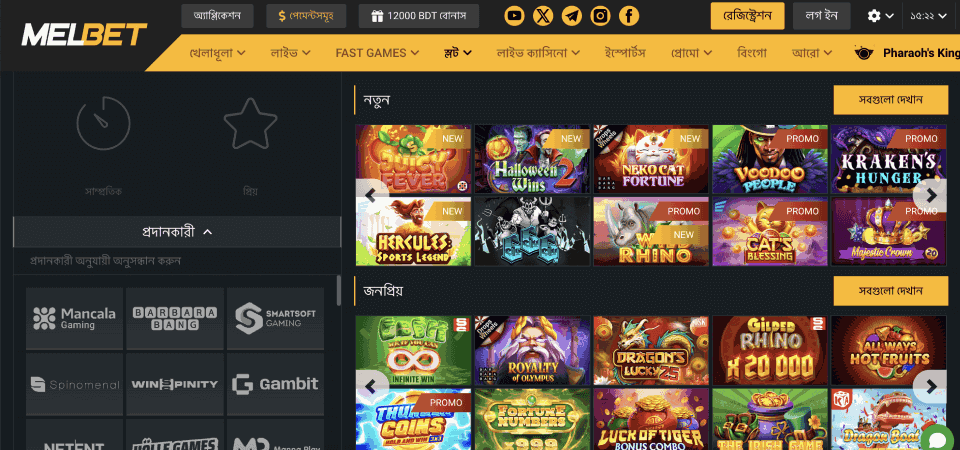Collapse the প্রদানকারী providers section

click(x=177, y=232)
